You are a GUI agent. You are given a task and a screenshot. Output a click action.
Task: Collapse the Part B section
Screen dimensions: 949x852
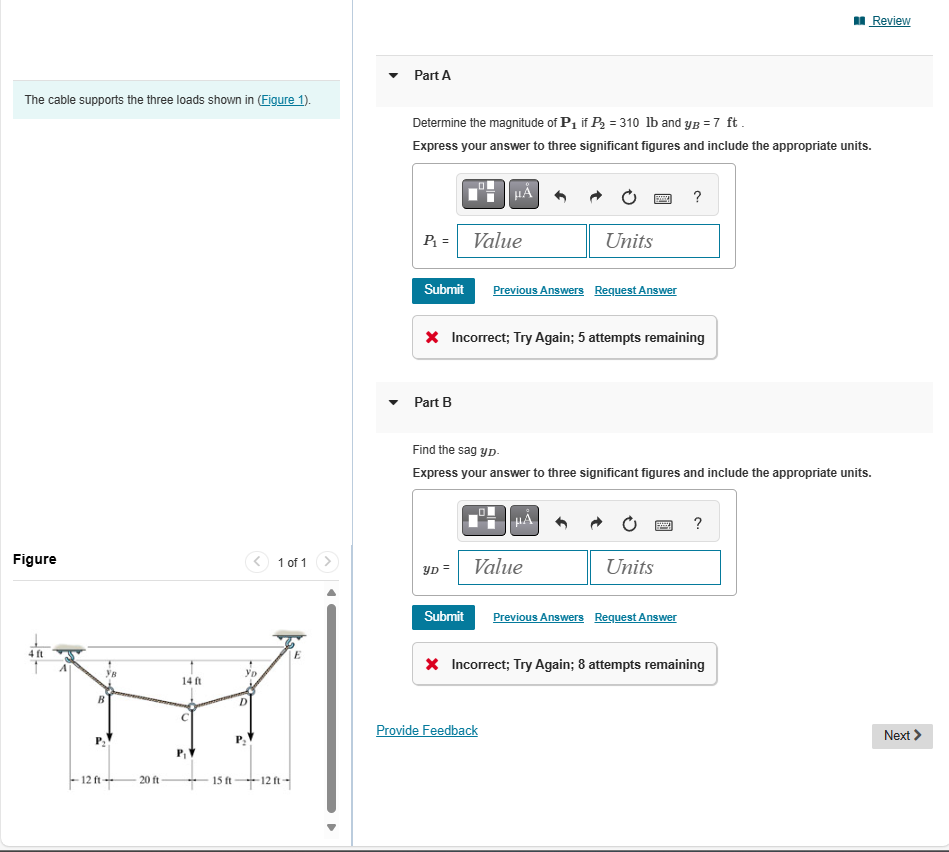click(392, 402)
